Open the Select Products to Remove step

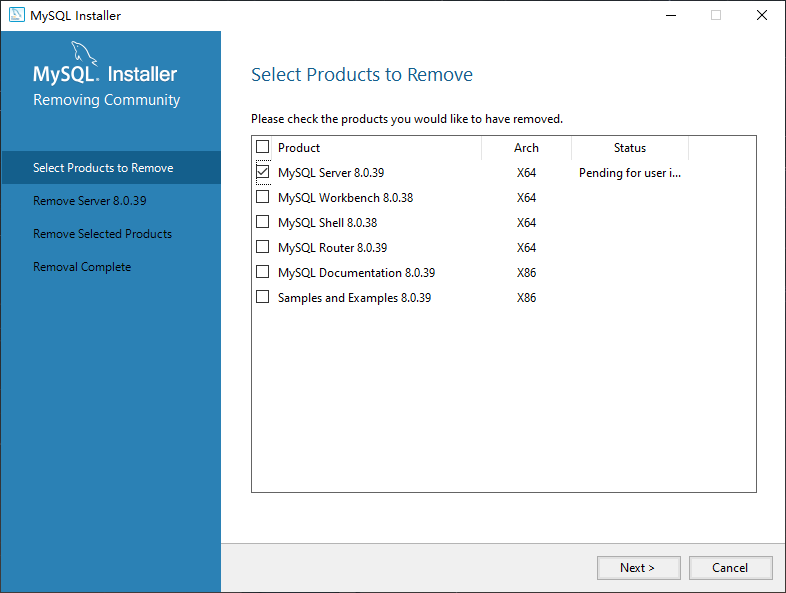coord(103,168)
